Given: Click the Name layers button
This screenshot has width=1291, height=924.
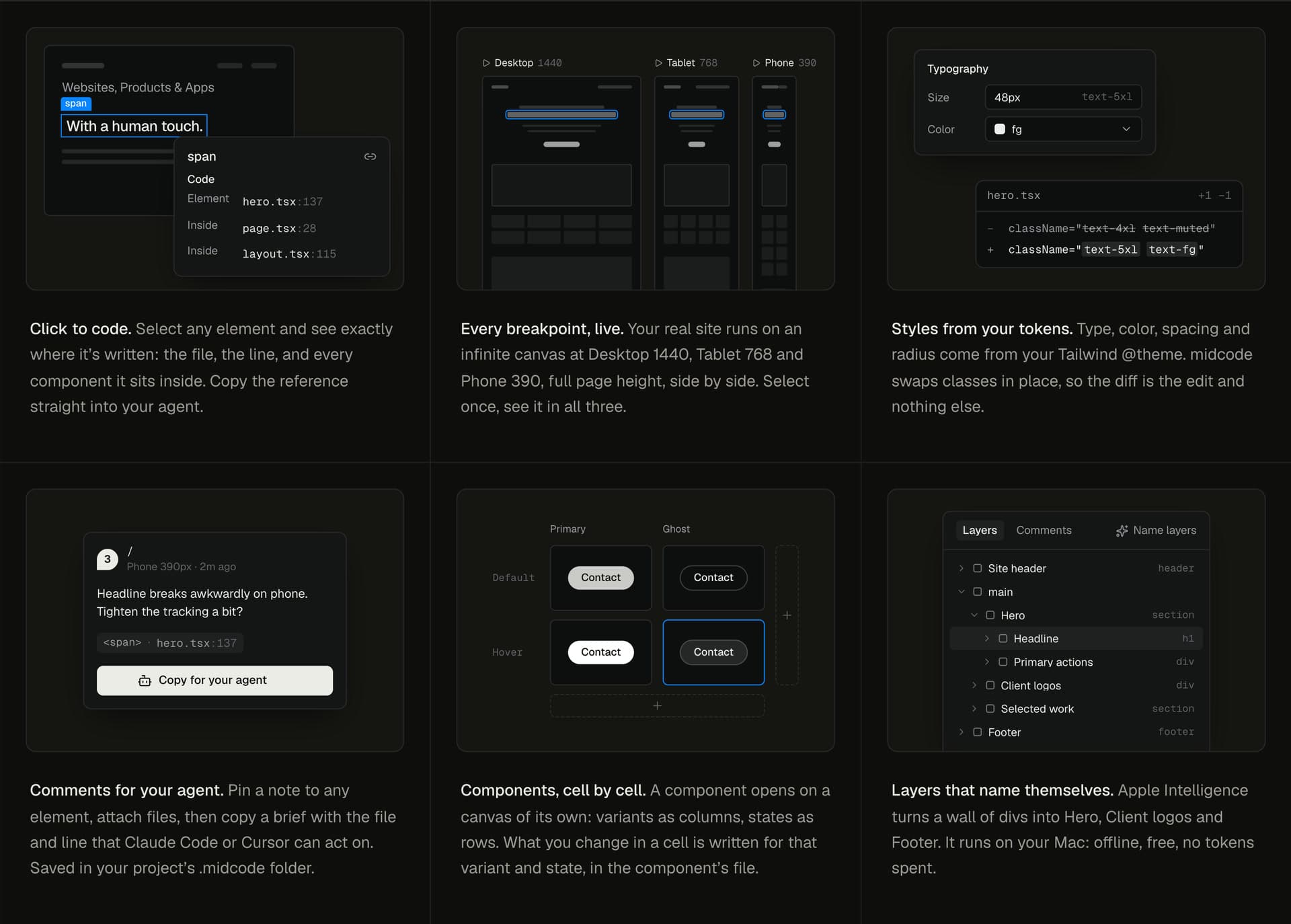Looking at the screenshot, I should click(1156, 531).
